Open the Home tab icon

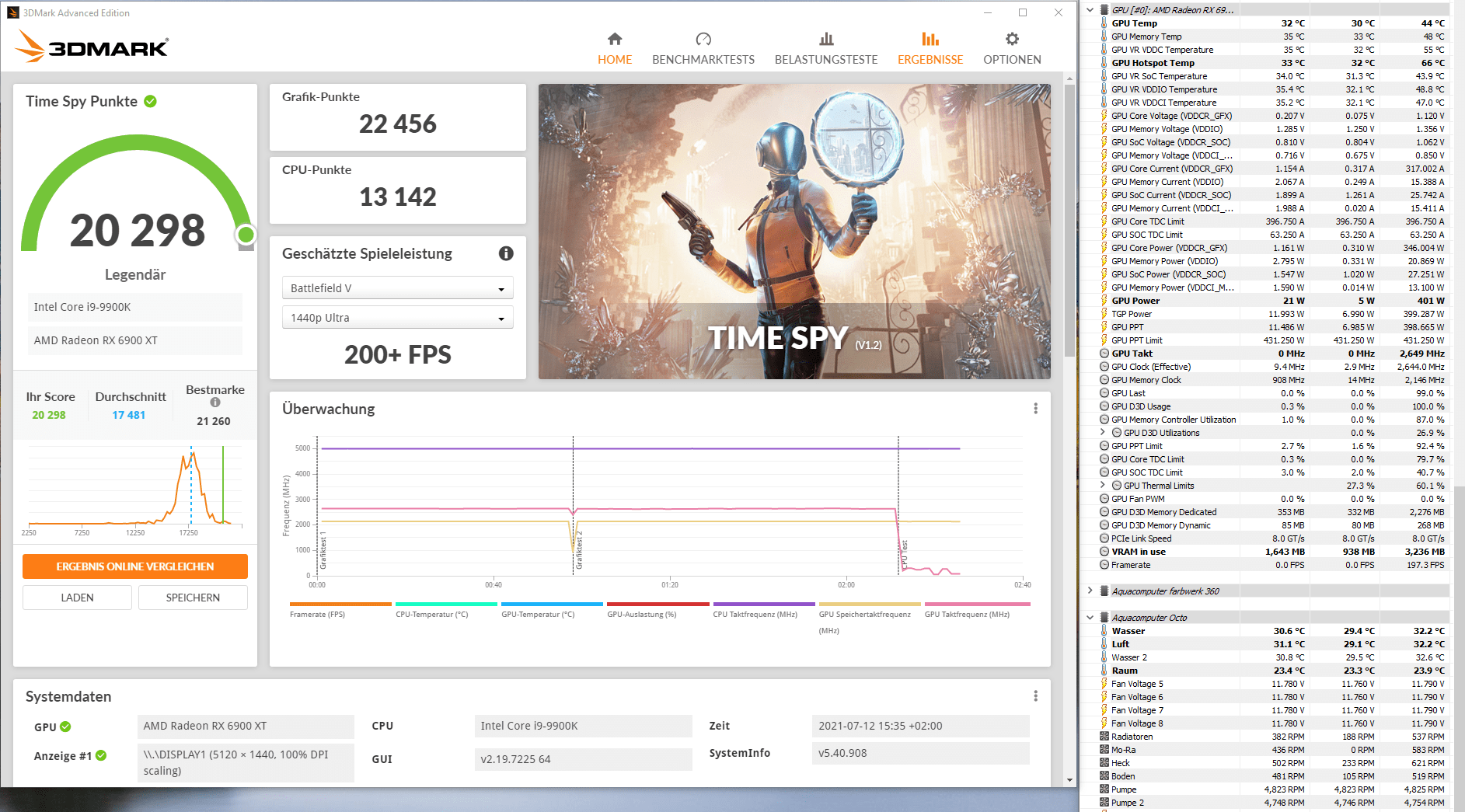pos(615,39)
